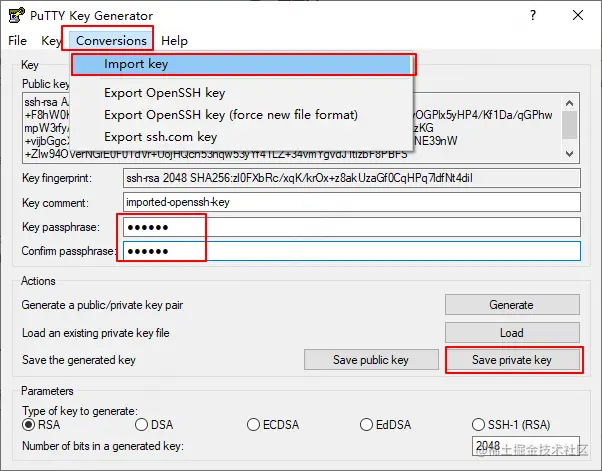602x471 pixels.
Task: Click the Conversions menu
Action: tap(111, 40)
